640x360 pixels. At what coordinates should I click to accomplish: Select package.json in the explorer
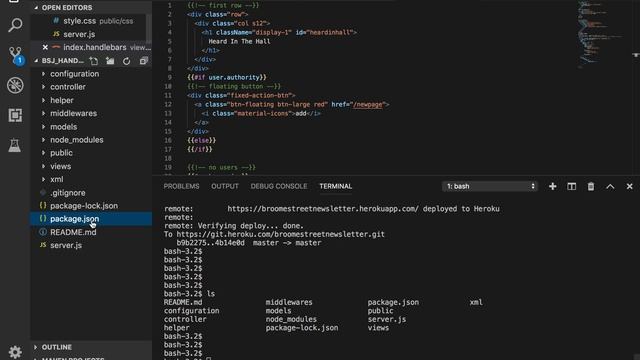pyautogui.click(x=91, y=219)
